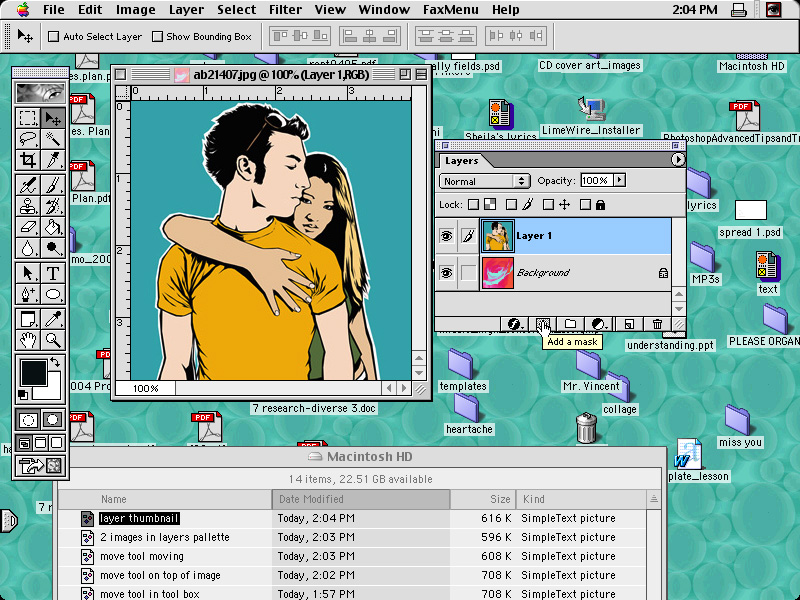Click Delete layer trash icon in Layers
Viewport: 800px width, 600px height.
tap(657, 324)
